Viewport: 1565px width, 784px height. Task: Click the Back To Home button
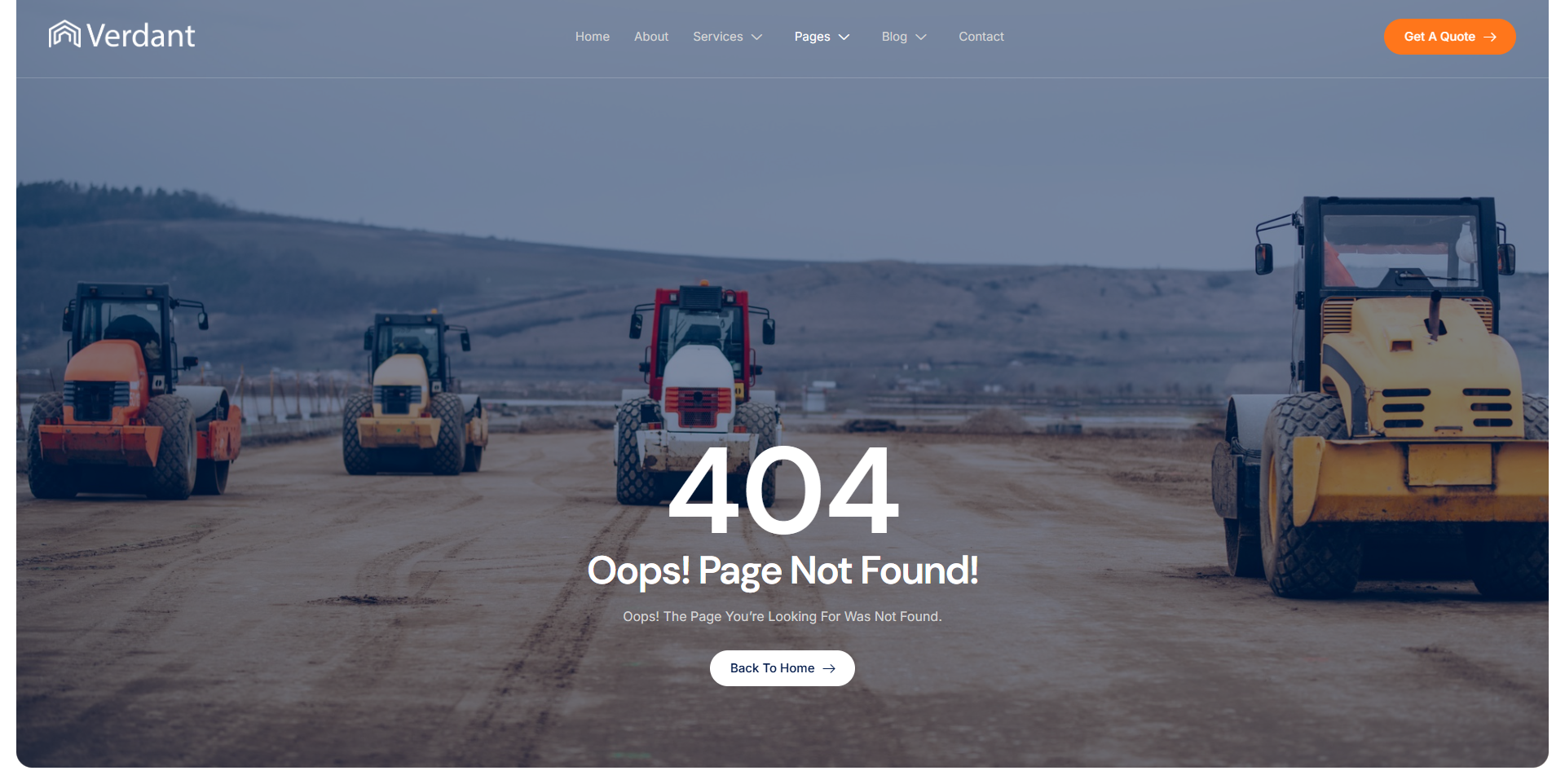tap(782, 668)
